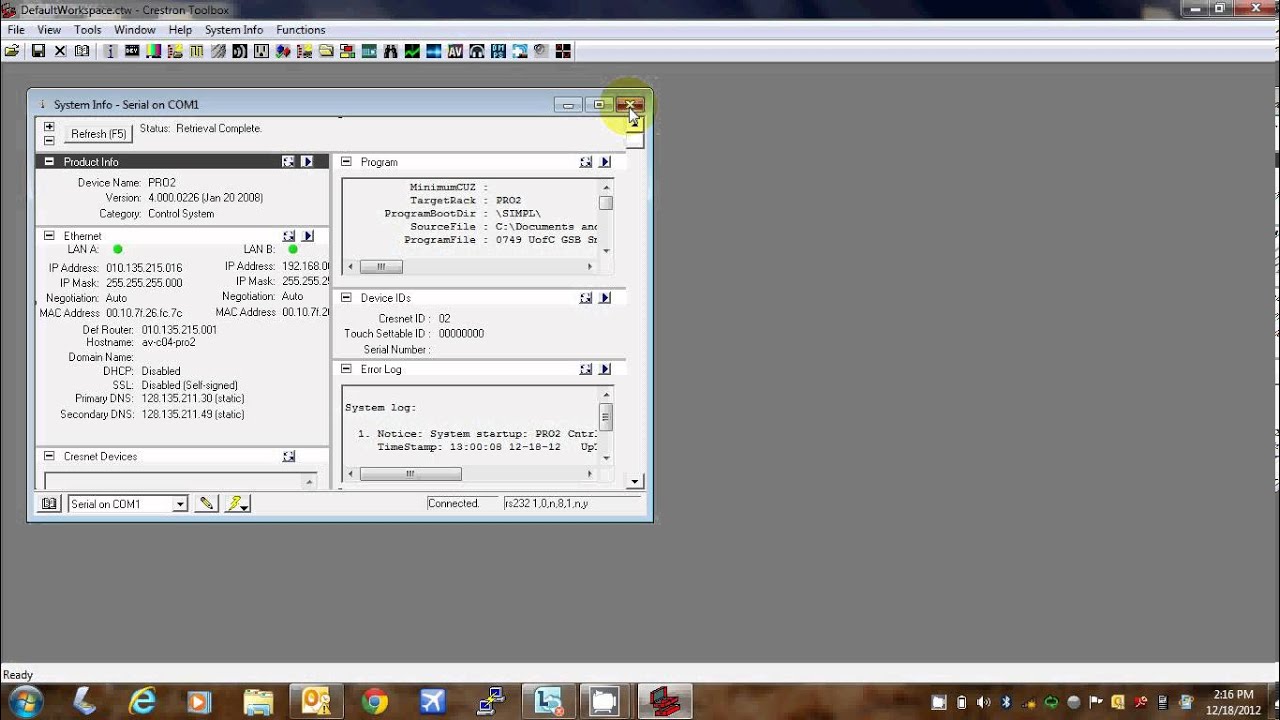Open the Functions menu

click(301, 30)
